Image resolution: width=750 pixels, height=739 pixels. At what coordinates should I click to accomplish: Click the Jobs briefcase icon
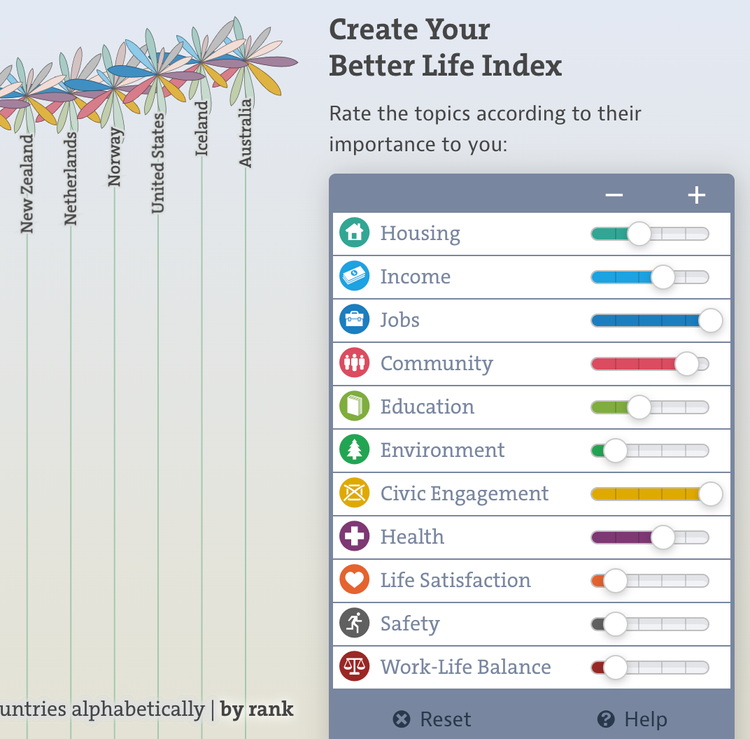pyautogui.click(x=354, y=319)
